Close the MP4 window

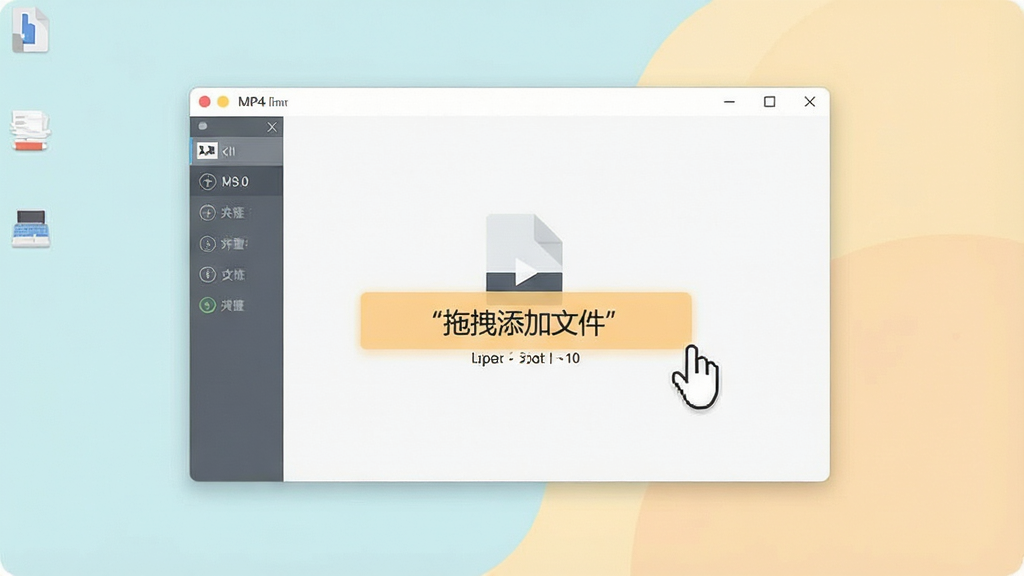coord(810,102)
